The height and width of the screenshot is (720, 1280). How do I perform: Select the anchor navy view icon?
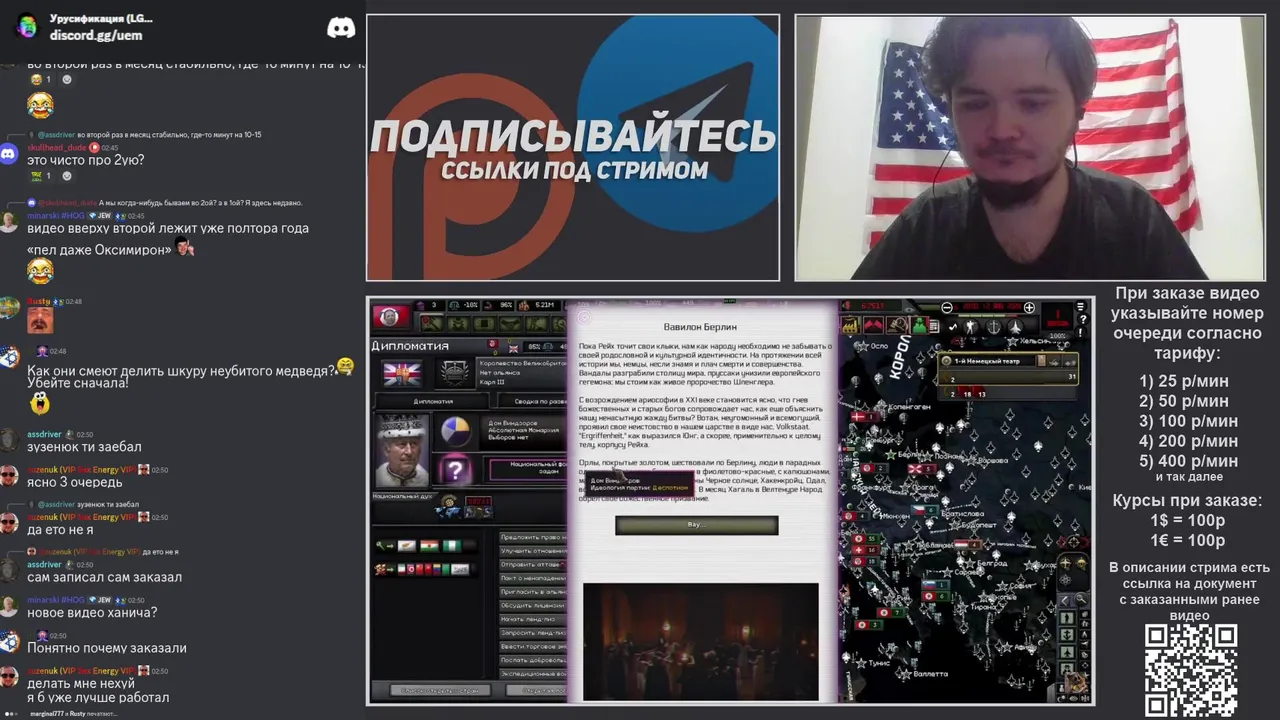pyautogui.click(x=994, y=326)
